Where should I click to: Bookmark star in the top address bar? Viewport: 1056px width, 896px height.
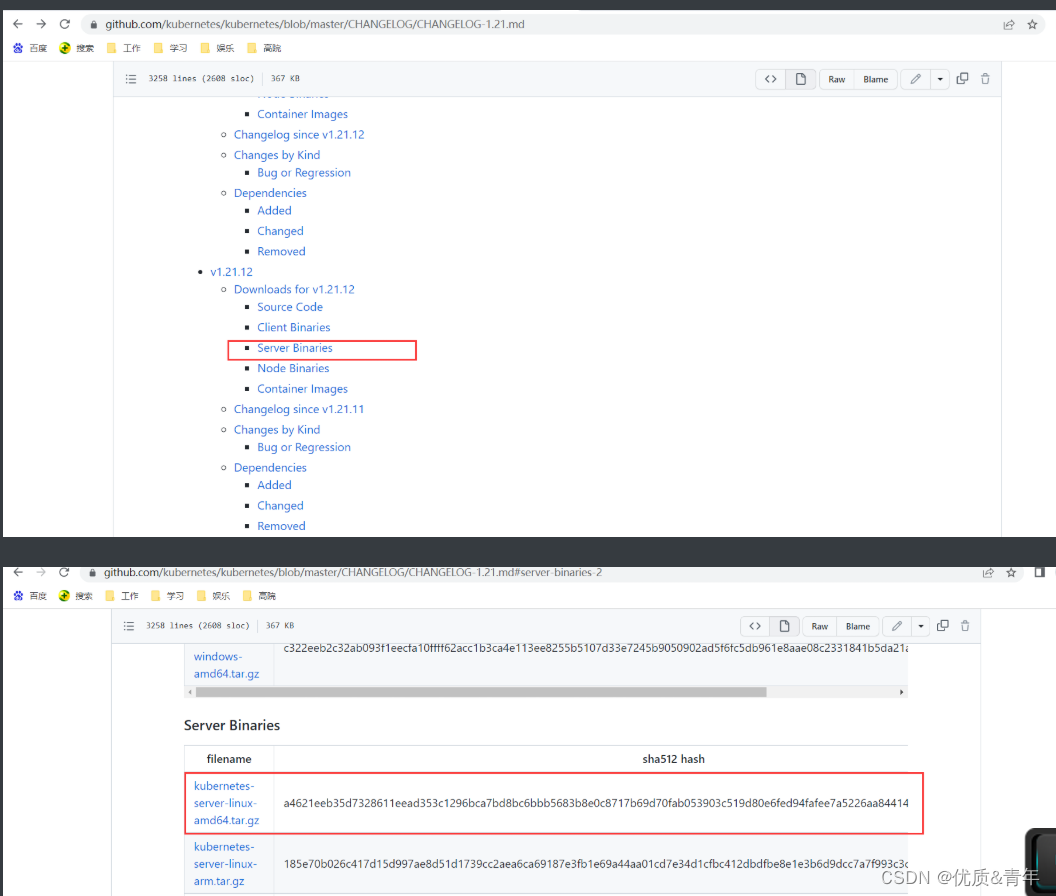(x=1032, y=25)
